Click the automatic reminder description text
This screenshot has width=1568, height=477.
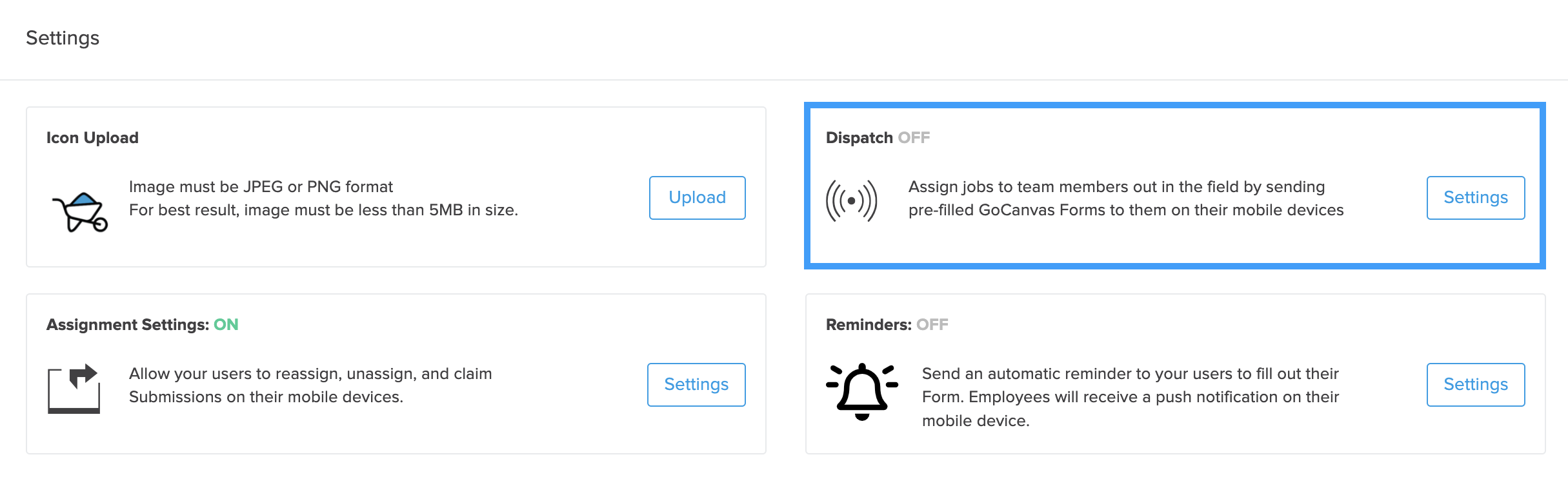(x=1130, y=397)
